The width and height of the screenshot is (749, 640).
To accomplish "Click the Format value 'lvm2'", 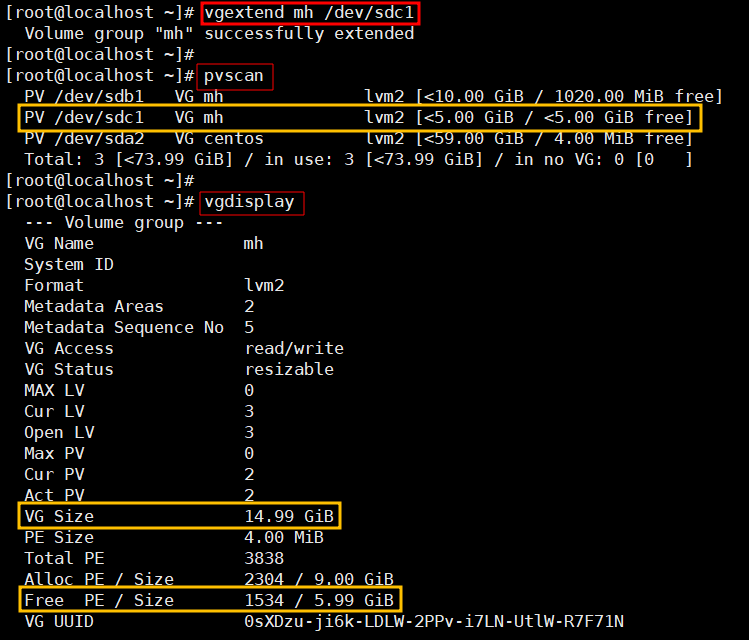I will click(x=264, y=286).
